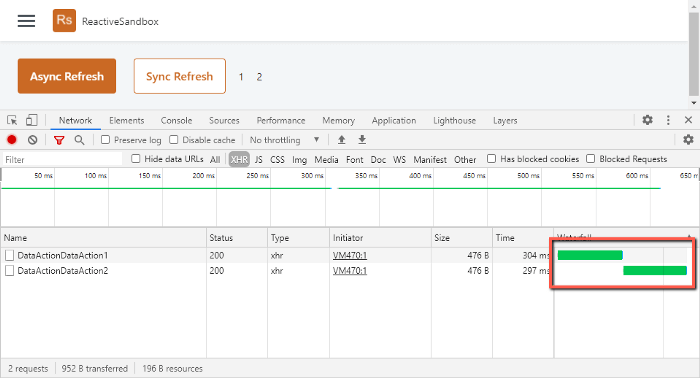
Task: Click the Filter input field
Action: 62,159
